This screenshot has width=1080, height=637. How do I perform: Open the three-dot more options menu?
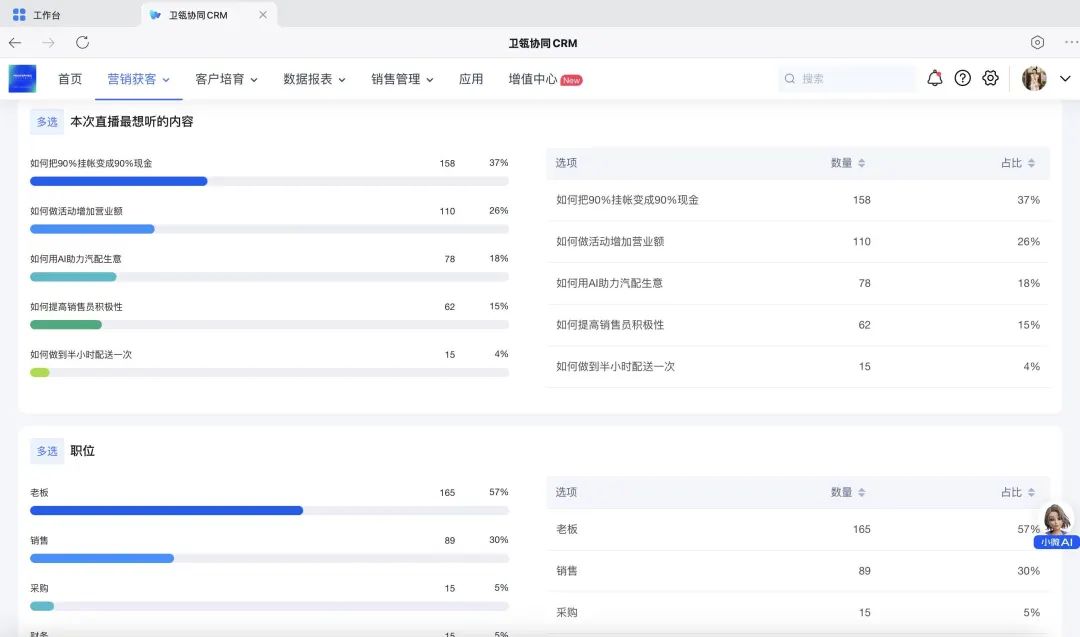coord(1071,43)
